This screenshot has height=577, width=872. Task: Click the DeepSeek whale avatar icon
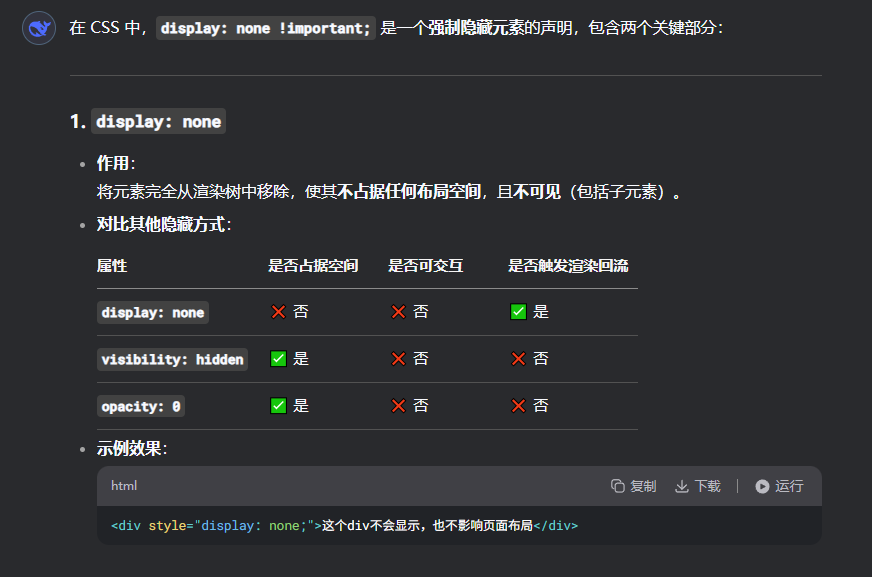click(x=39, y=29)
